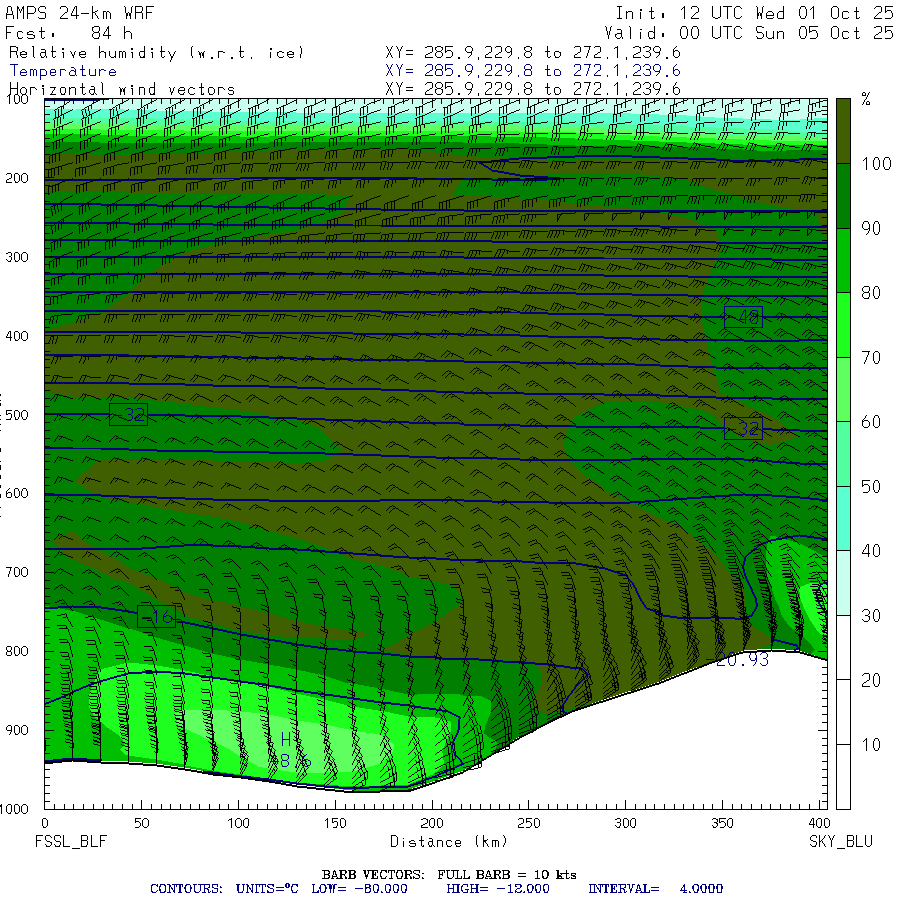Click the '300' distance axis tick label

[x=625, y=823]
